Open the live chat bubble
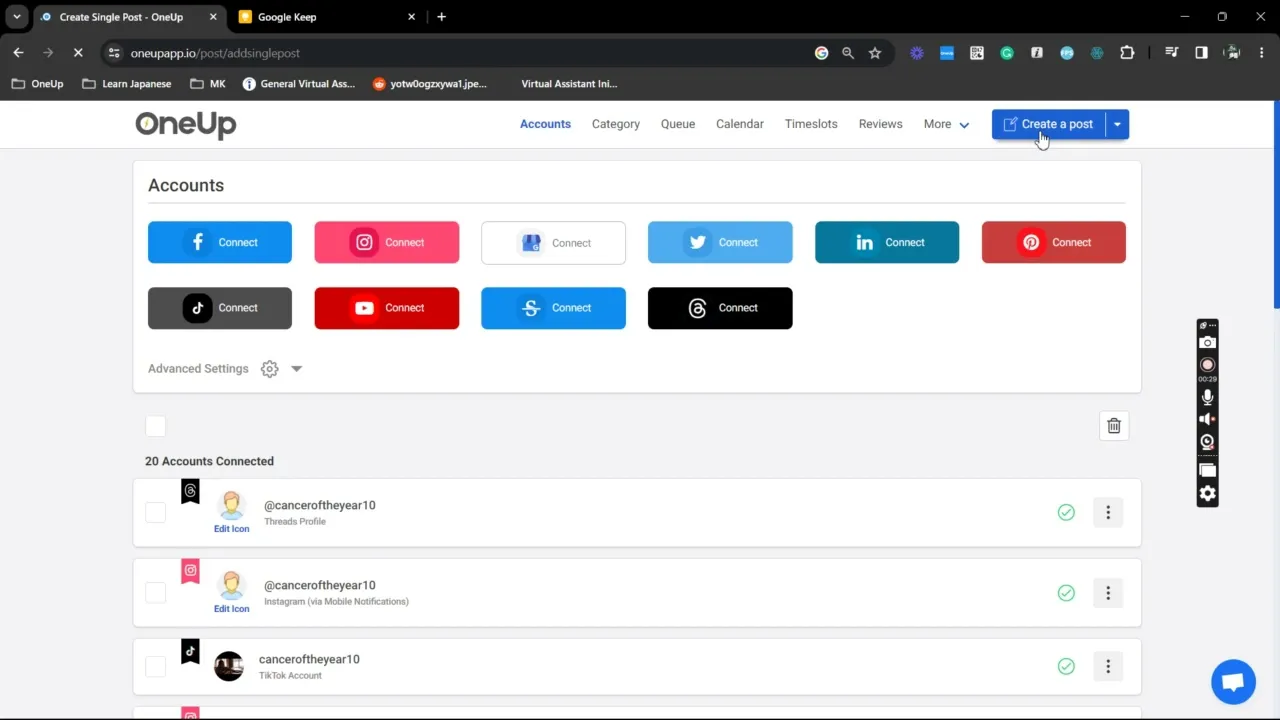The width and height of the screenshot is (1280, 720). (x=1233, y=682)
